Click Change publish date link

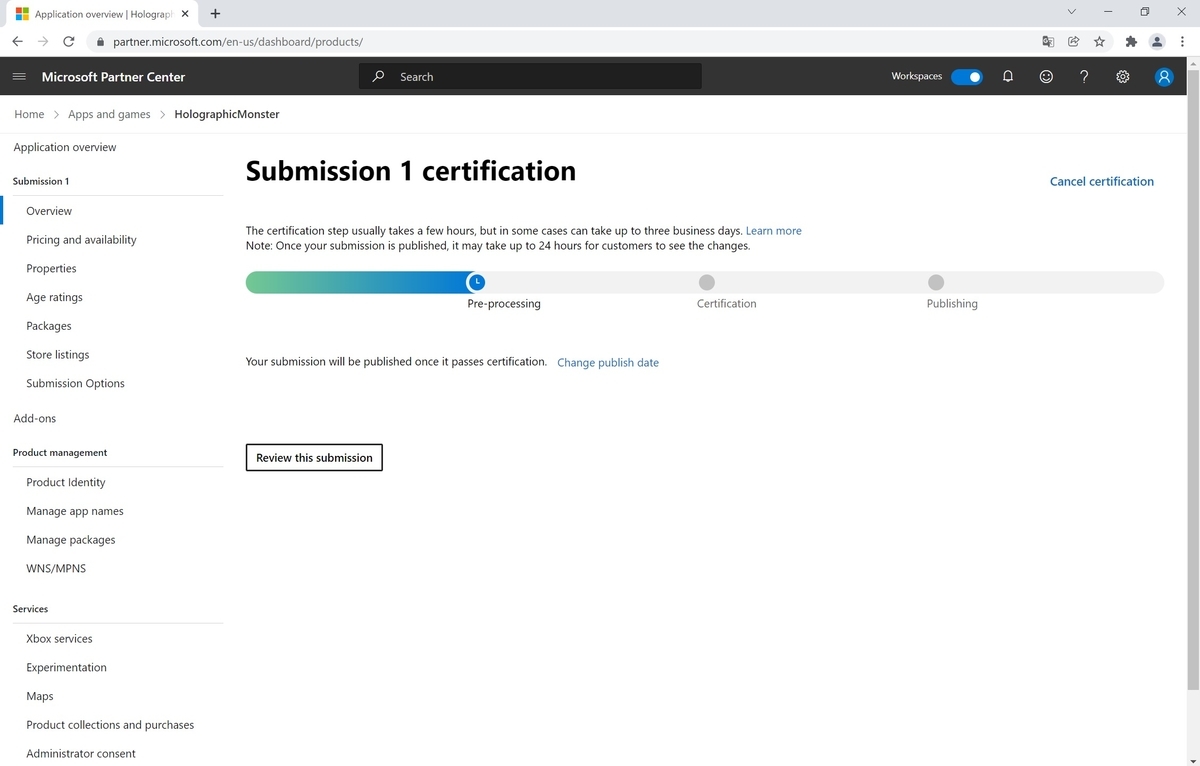608,362
